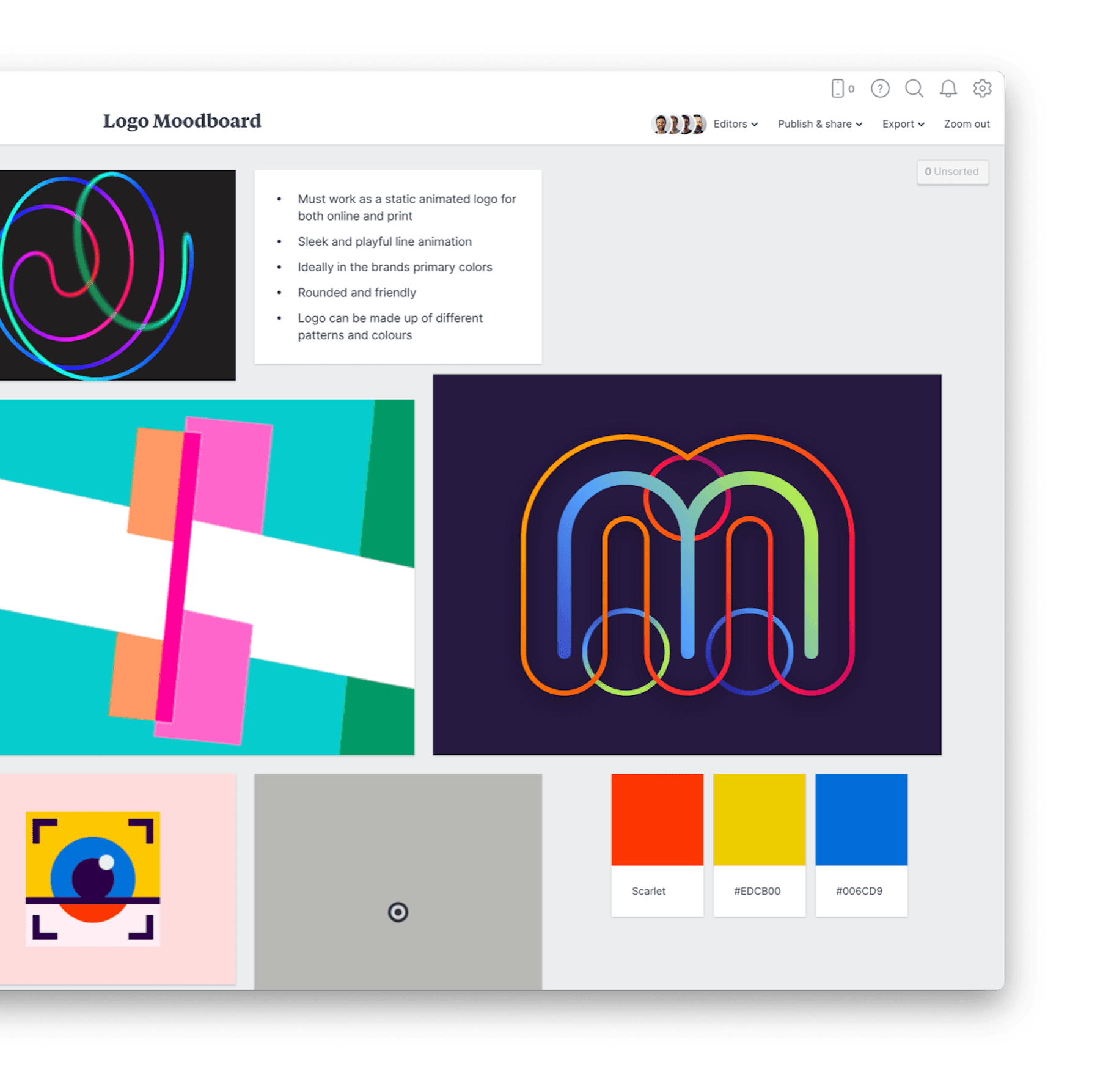Click the Zoom out button
Viewport: 1100px width, 1092px height.
coord(967,124)
